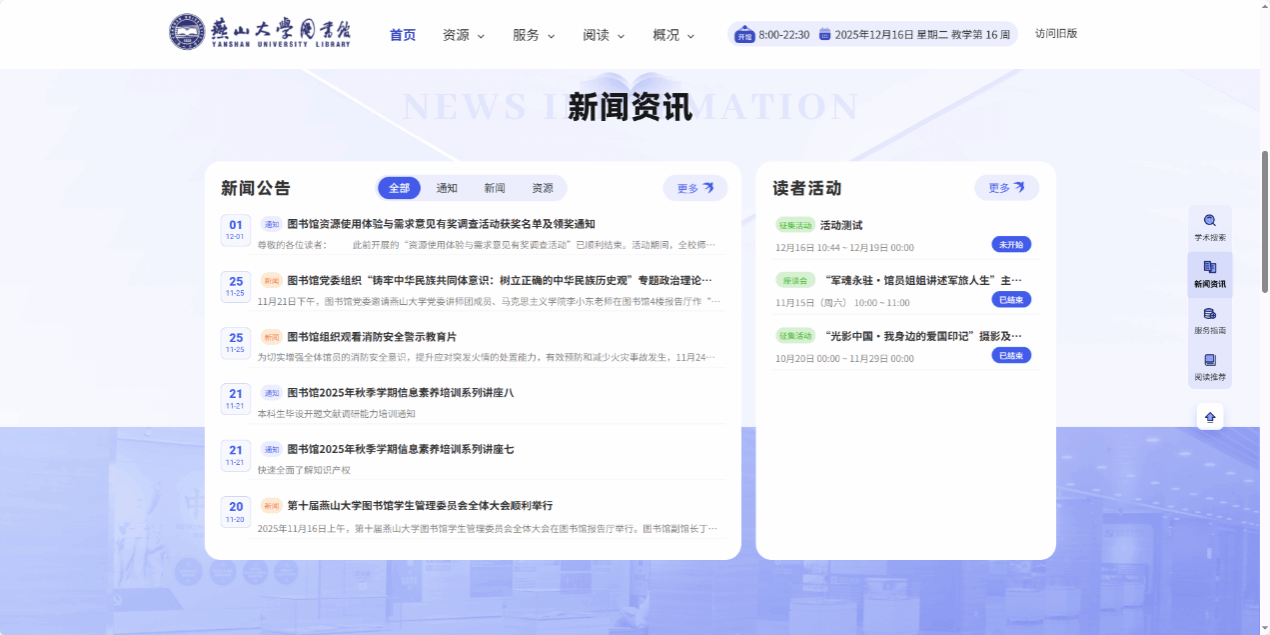Click the Yanshan University Library logo

260,32
